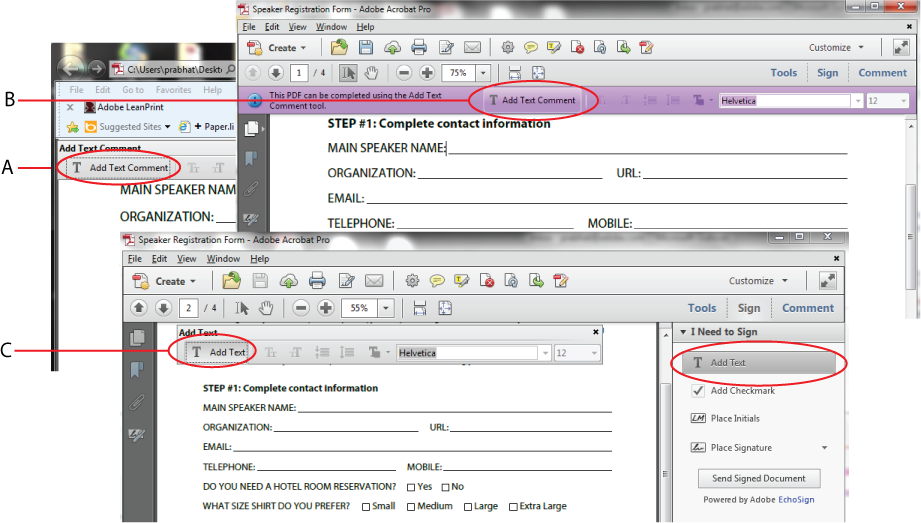Screen dimensions: 921x523
Task: Tick the Small shirt size checkbox
Action: 366,507
